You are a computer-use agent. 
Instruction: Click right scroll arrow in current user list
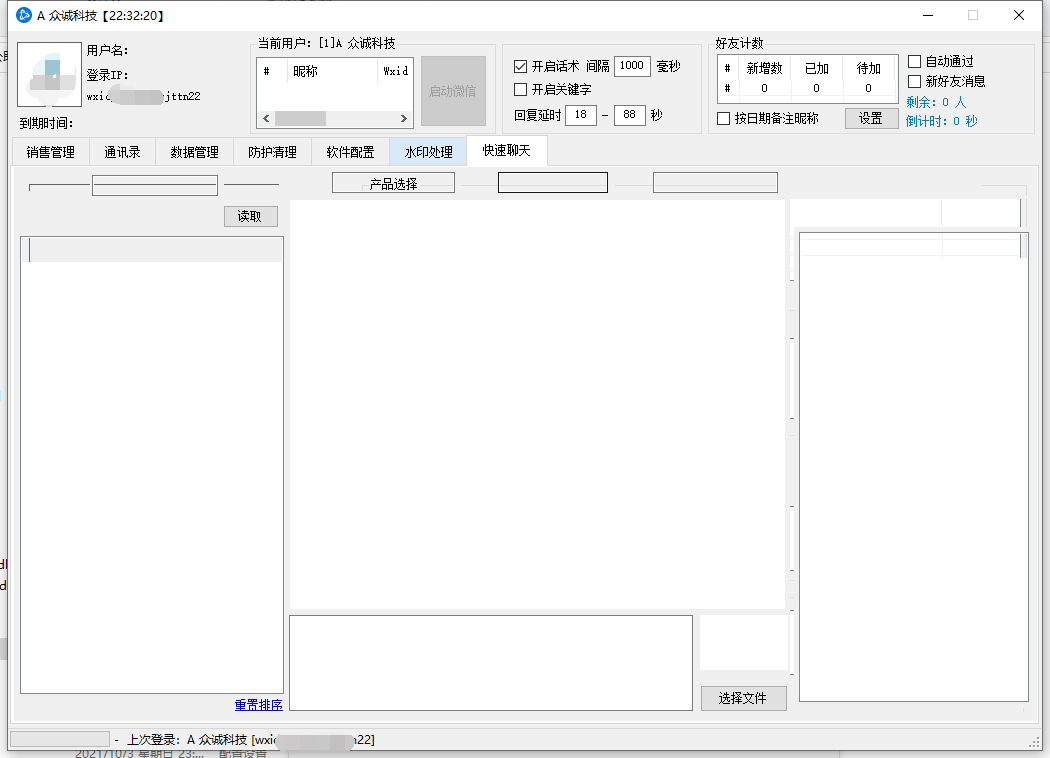(404, 119)
